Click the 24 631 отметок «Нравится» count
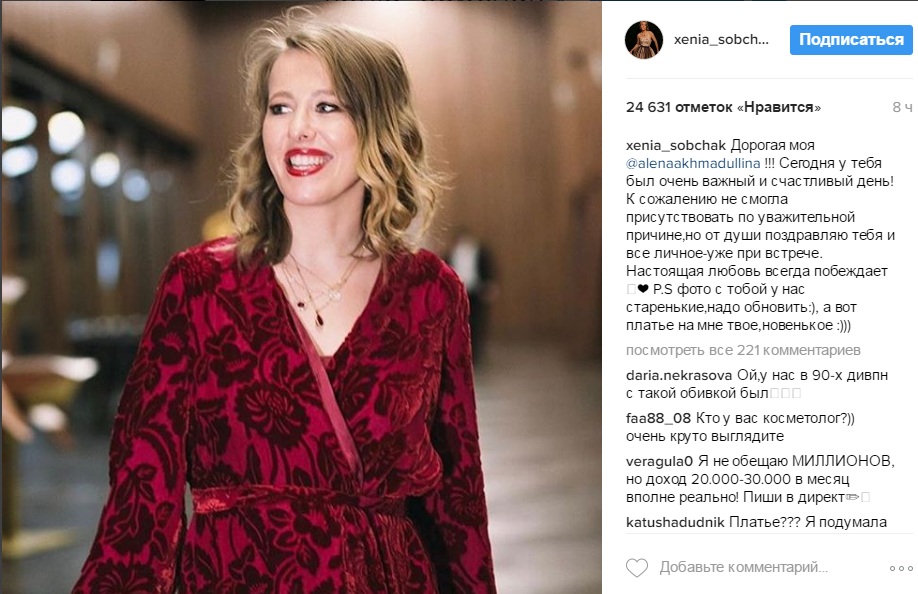The image size is (918, 594). pyautogui.click(x=724, y=107)
